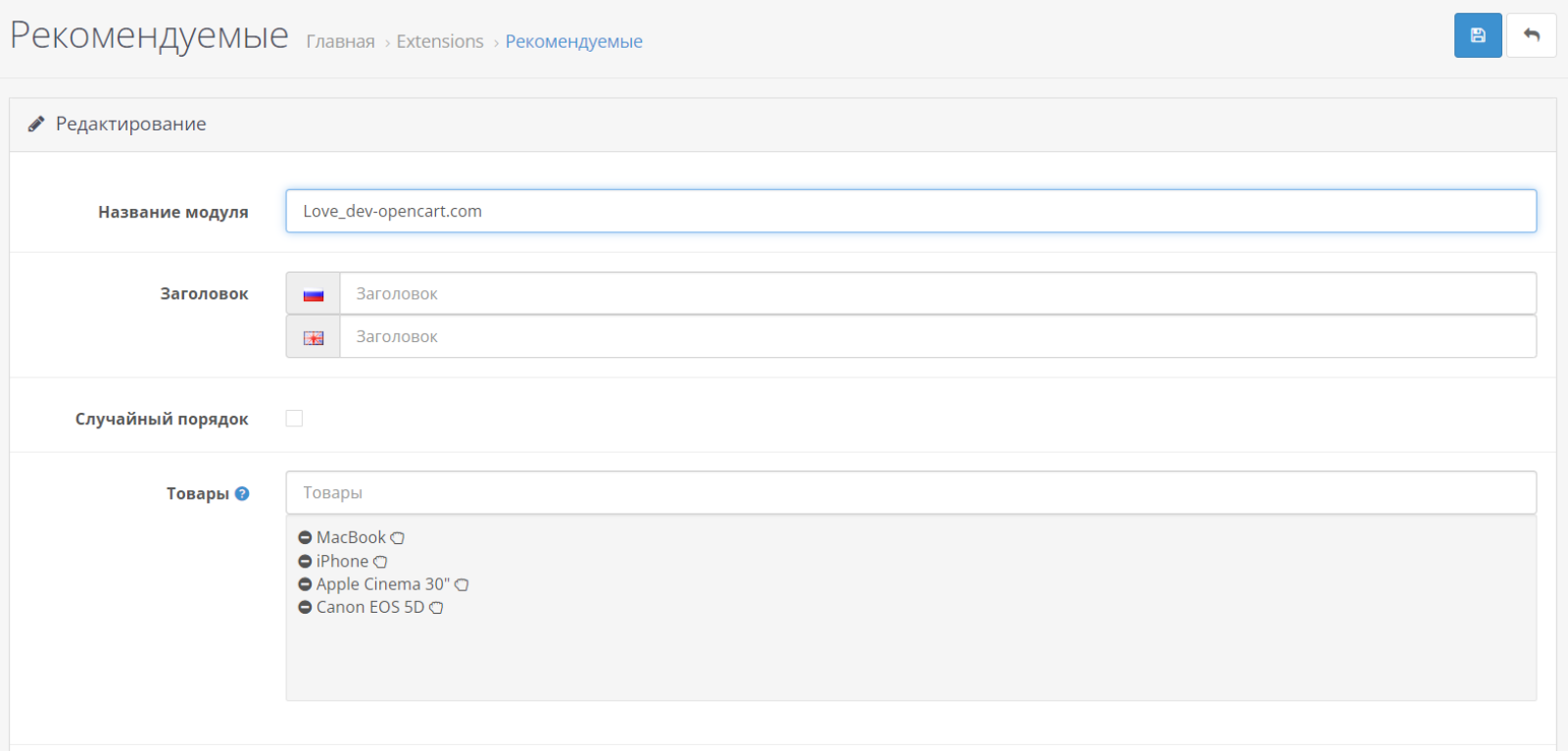Toggle the Случайный порядок checkbox

(x=294, y=419)
